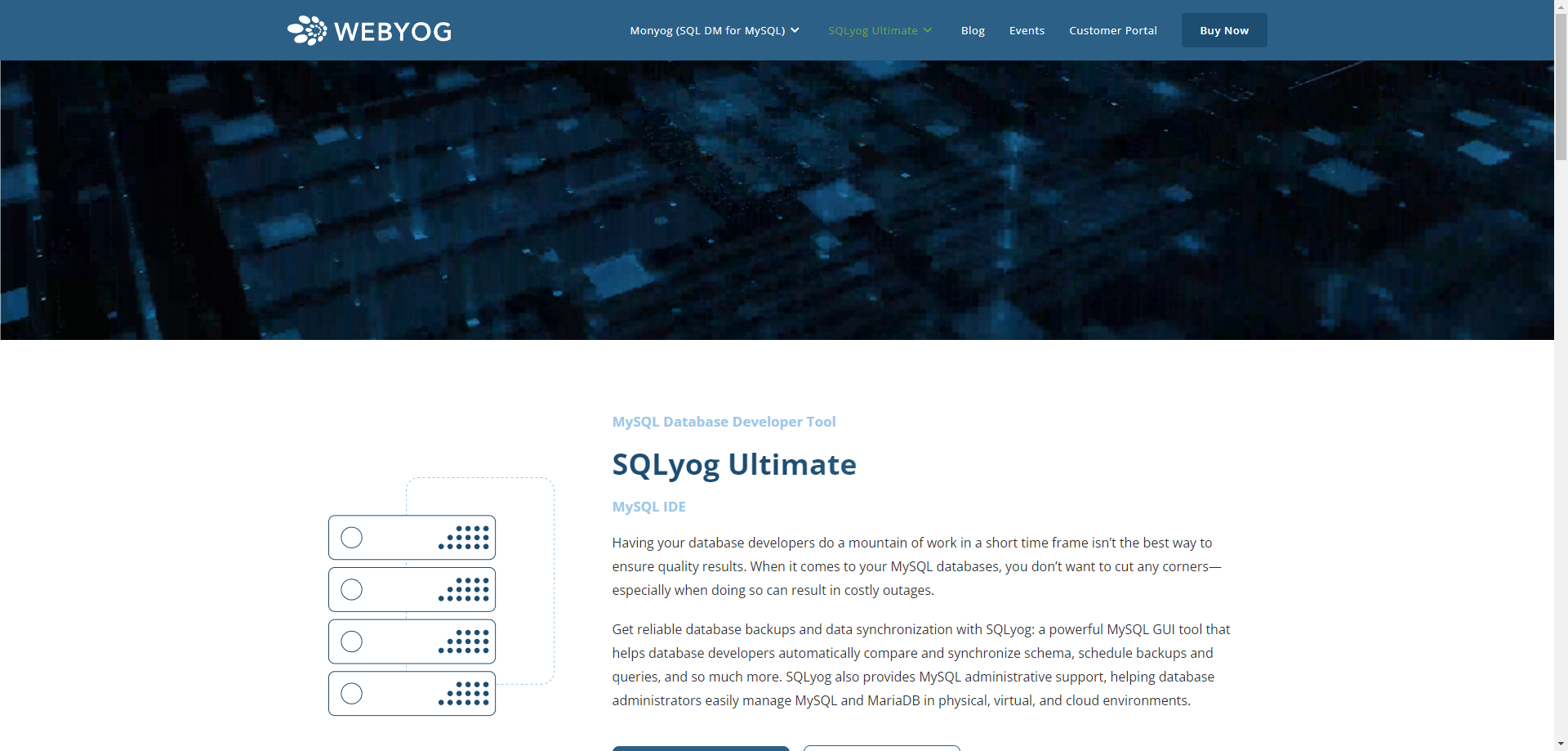The height and width of the screenshot is (751, 1568).
Task: Click the hero banner image
Action: [x=777, y=200]
